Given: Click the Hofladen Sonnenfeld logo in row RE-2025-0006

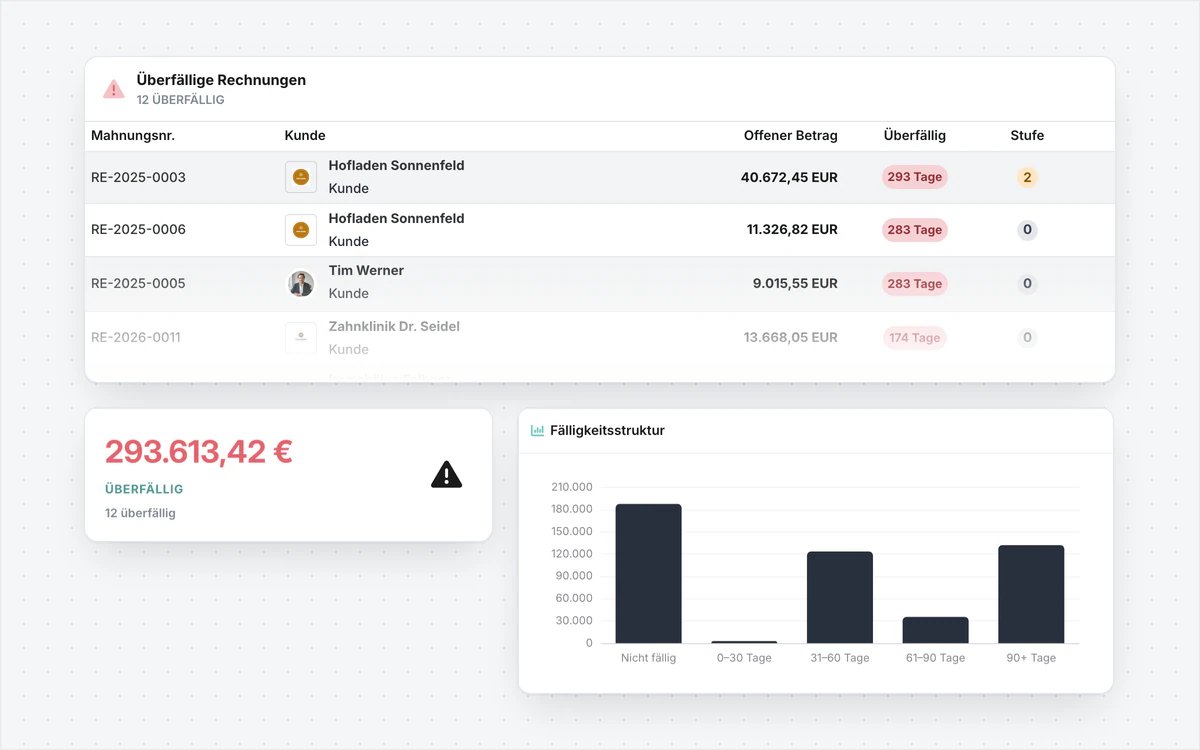Looking at the screenshot, I should point(301,230).
